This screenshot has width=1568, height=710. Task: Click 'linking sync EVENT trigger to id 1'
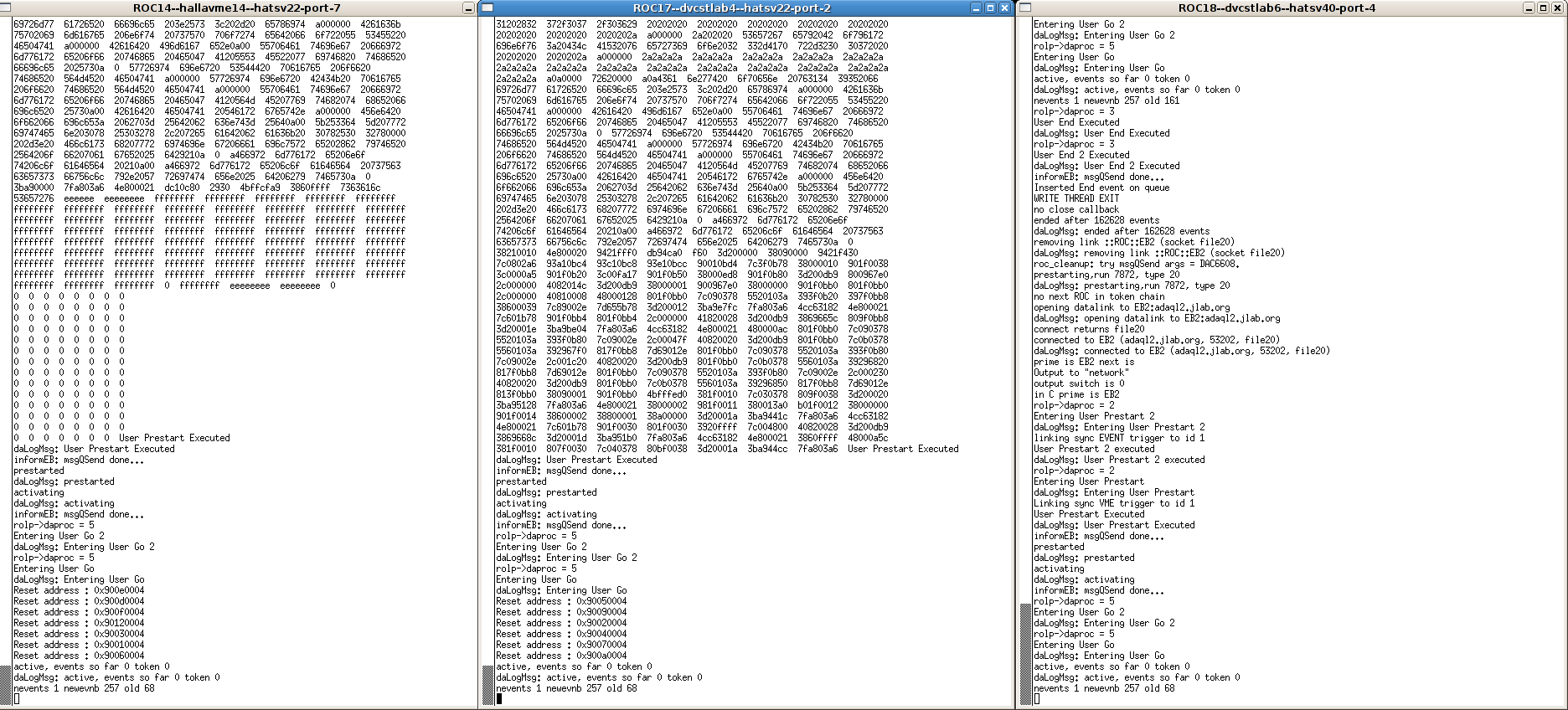pyautogui.click(x=1119, y=438)
